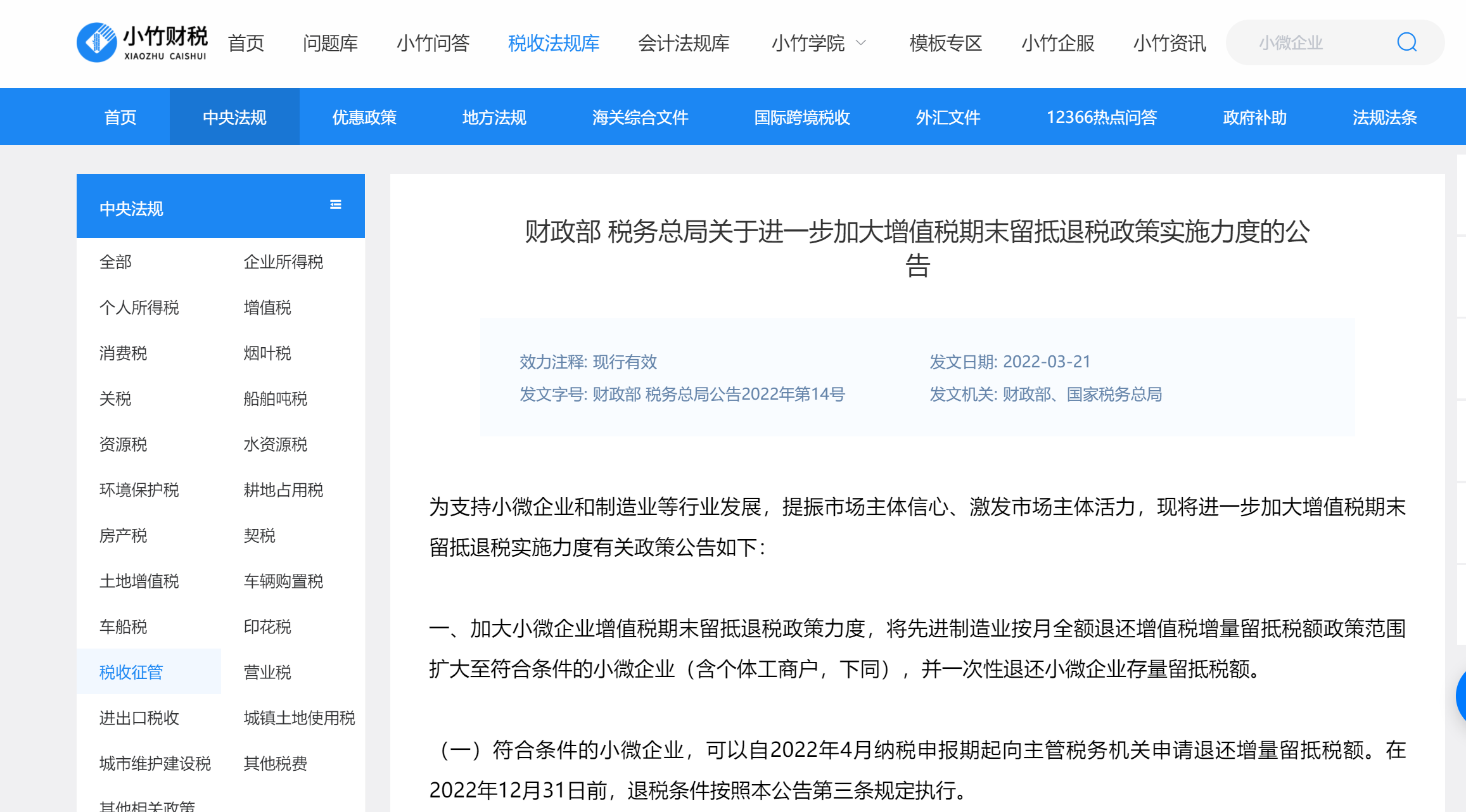Click the search magnifier icon
Image resolution: width=1466 pixels, height=812 pixels.
click(x=1406, y=42)
